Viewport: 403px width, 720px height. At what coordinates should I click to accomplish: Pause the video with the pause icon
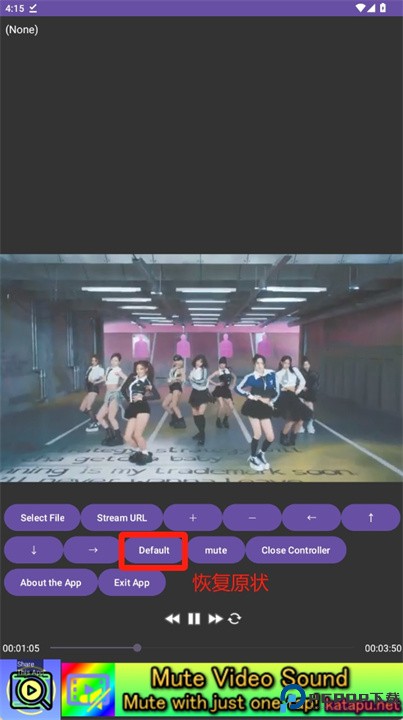point(194,619)
